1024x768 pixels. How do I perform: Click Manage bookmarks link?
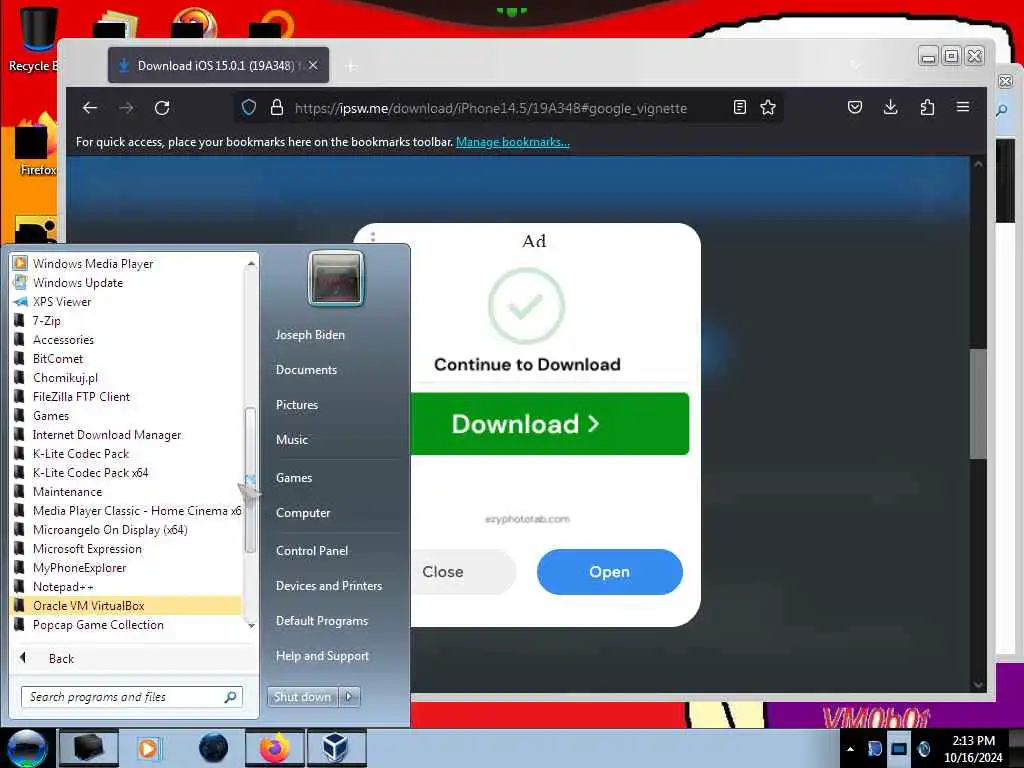tap(513, 142)
